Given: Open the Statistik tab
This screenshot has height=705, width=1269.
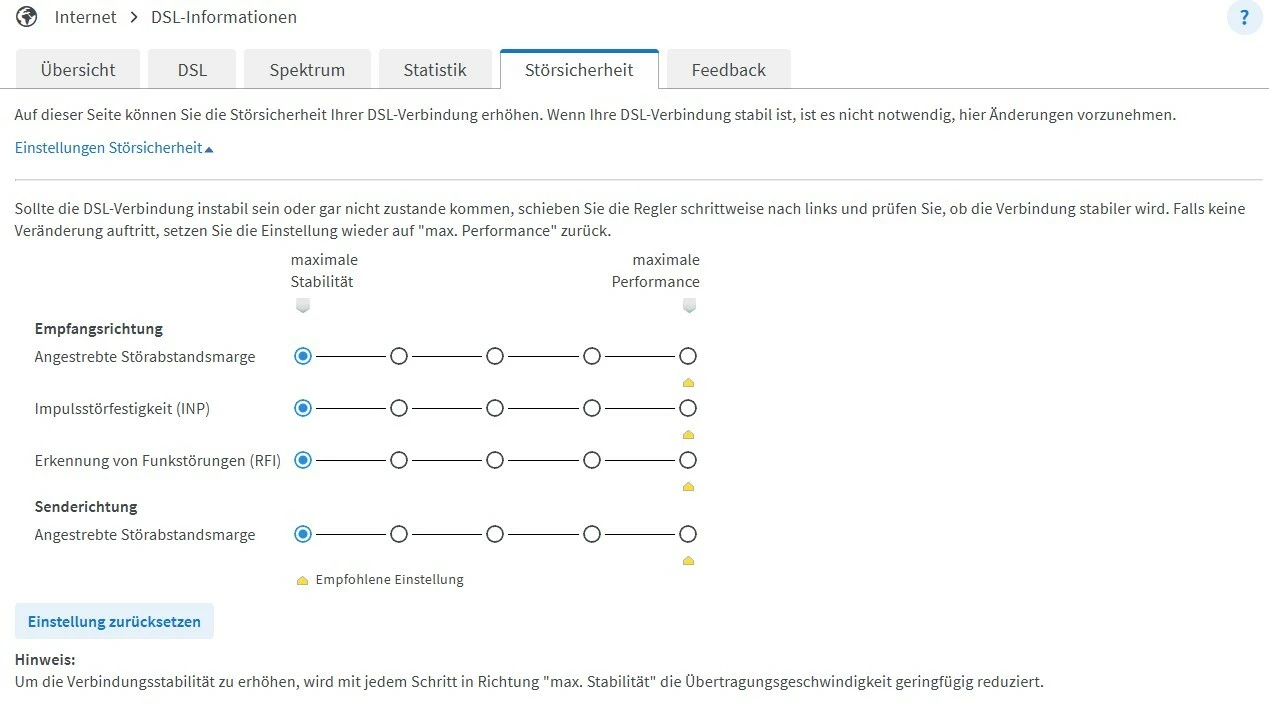Looking at the screenshot, I should pyautogui.click(x=435, y=70).
